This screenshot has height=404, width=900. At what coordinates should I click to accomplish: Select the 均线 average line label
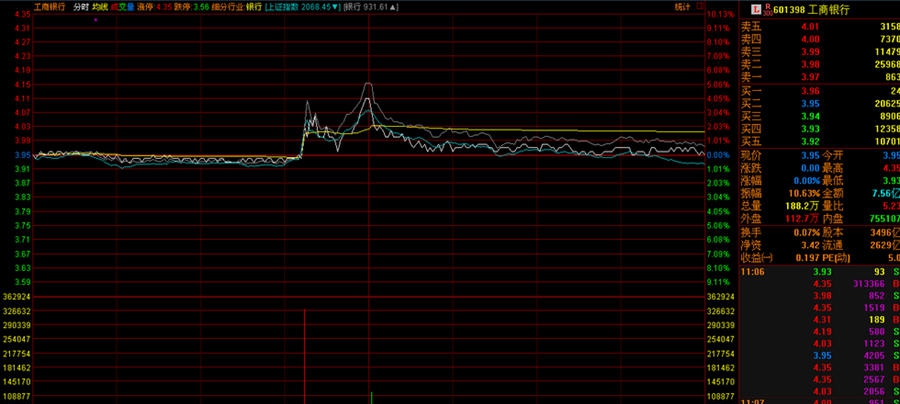click(x=100, y=7)
